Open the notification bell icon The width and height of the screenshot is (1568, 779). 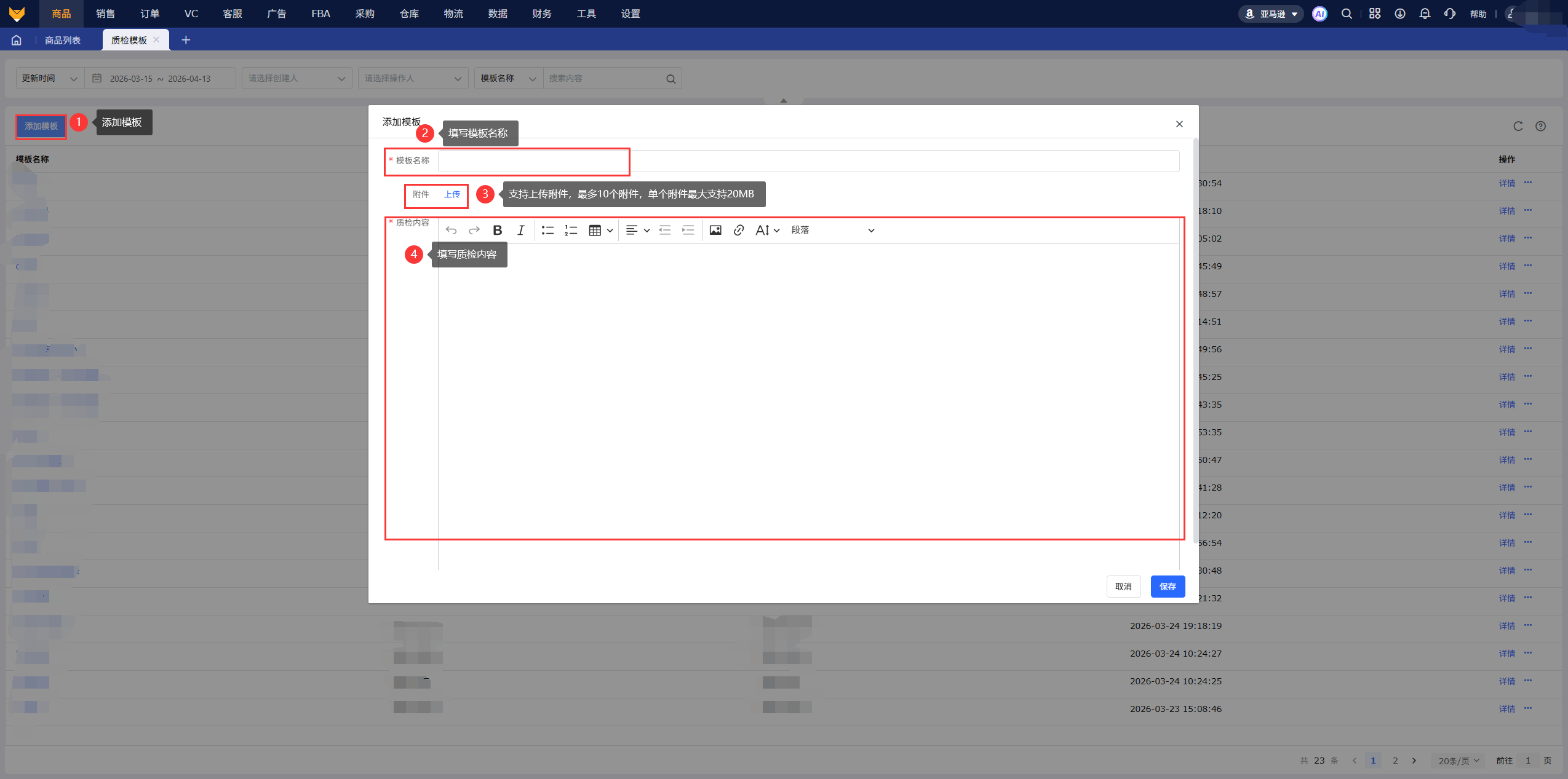pyautogui.click(x=1425, y=14)
